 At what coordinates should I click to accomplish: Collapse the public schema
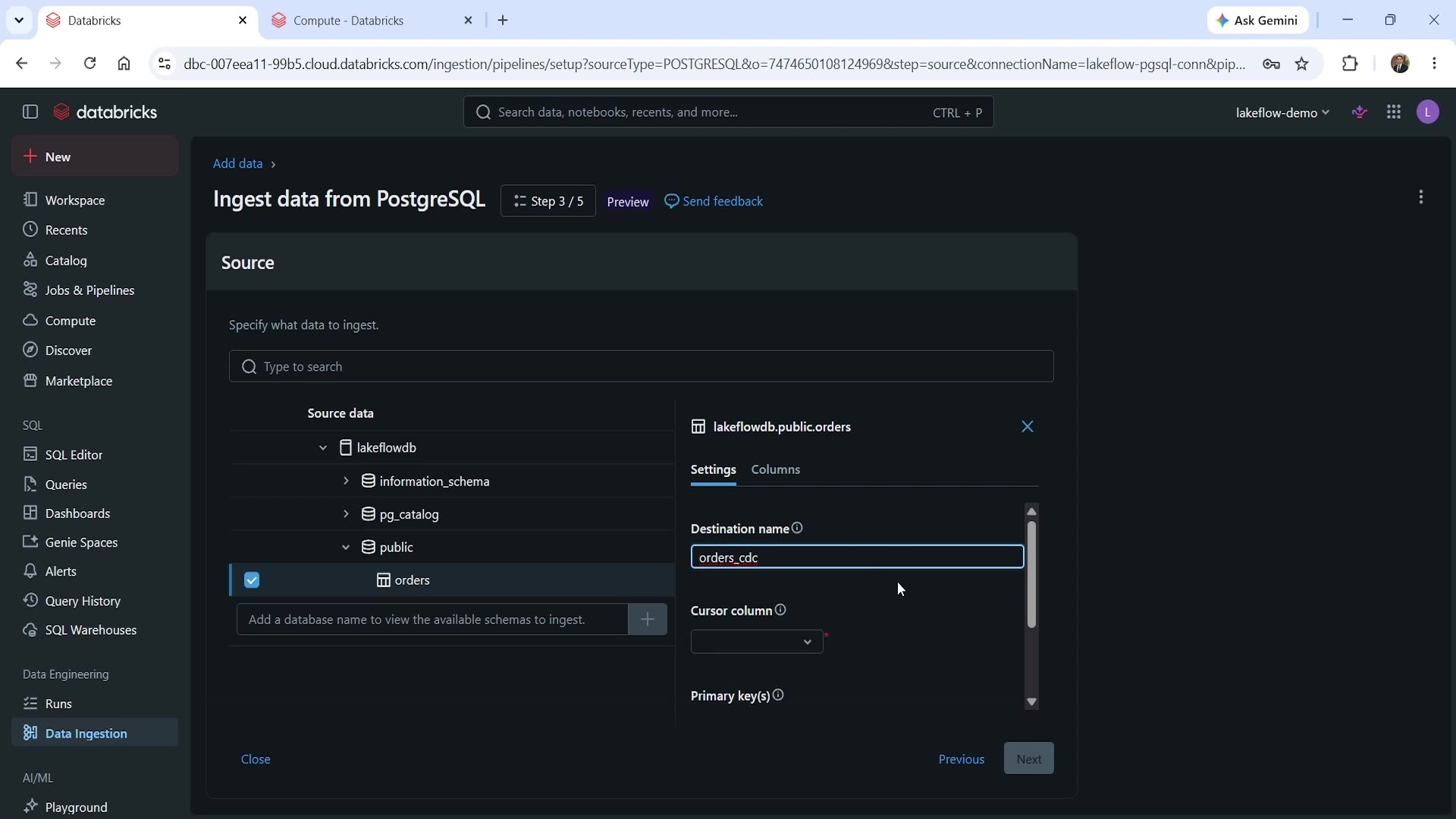click(x=346, y=547)
